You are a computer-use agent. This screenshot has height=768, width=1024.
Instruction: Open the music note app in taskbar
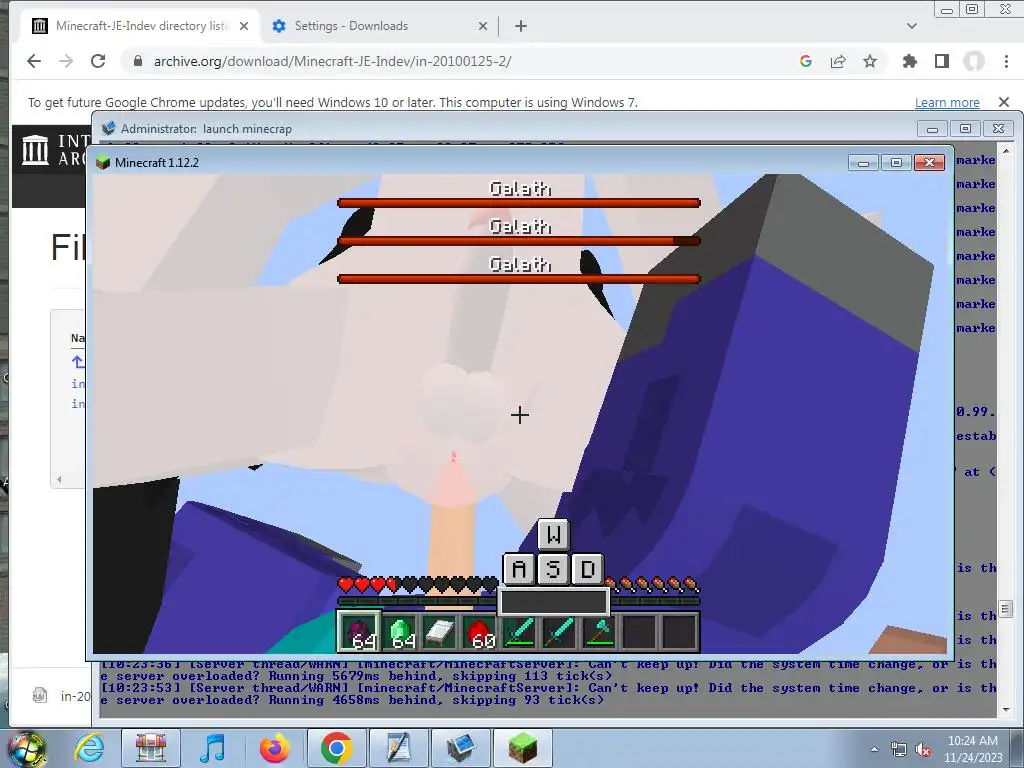pos(213,748)
